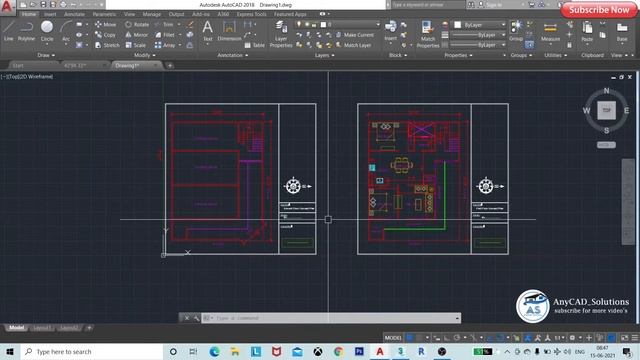Expand the Layers panel
This screenshot has height=360, width=640.
324,55
